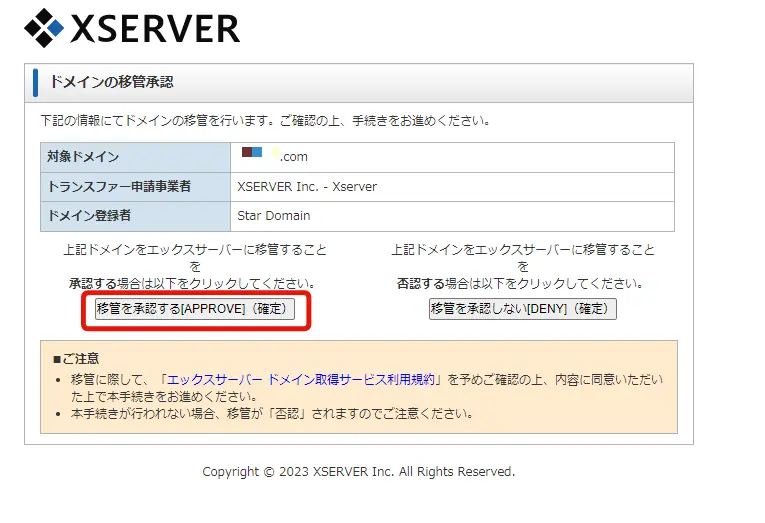Click the masked domain color blocks
Viewport: 765px width, 523px height.
(253, 153)
